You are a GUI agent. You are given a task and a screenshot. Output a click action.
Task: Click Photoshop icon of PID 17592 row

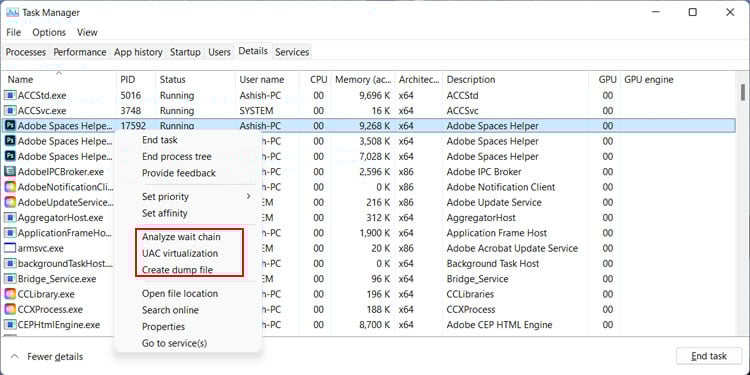coord(10,126)
